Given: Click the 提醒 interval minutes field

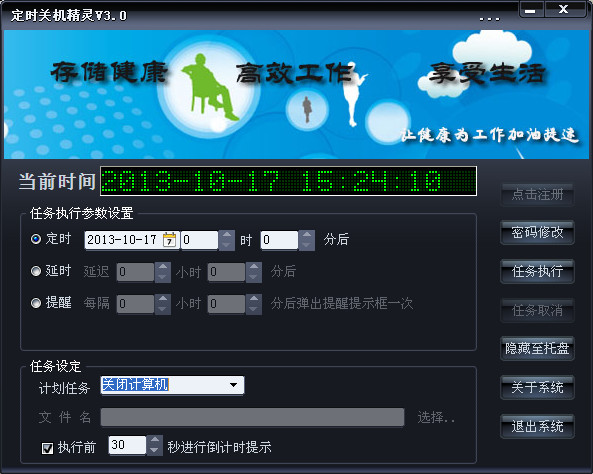Looking at the screenshot, I should click(226, 304).
